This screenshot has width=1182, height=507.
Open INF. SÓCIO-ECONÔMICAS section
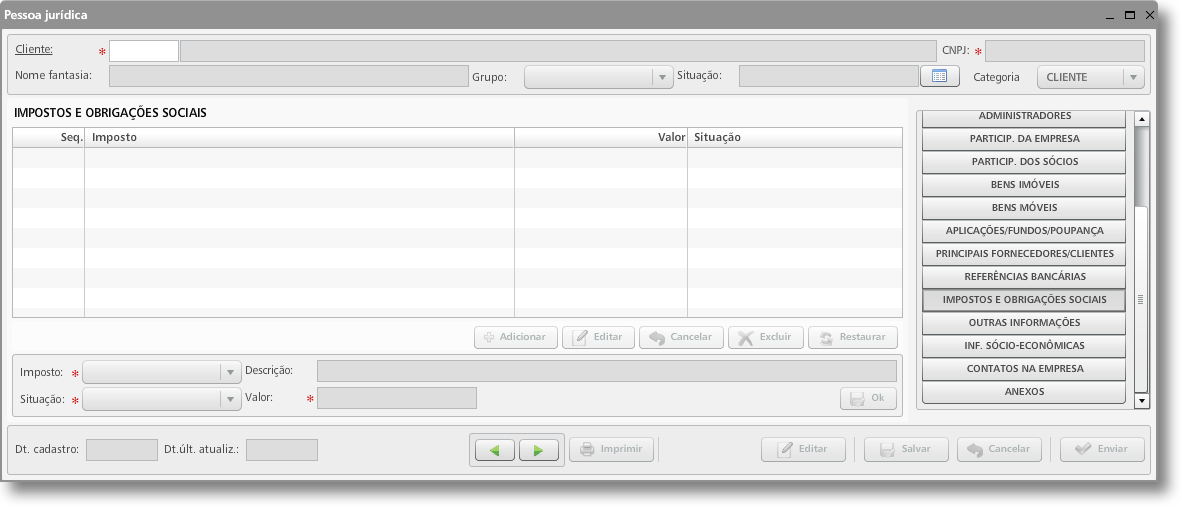(1024, 346)
